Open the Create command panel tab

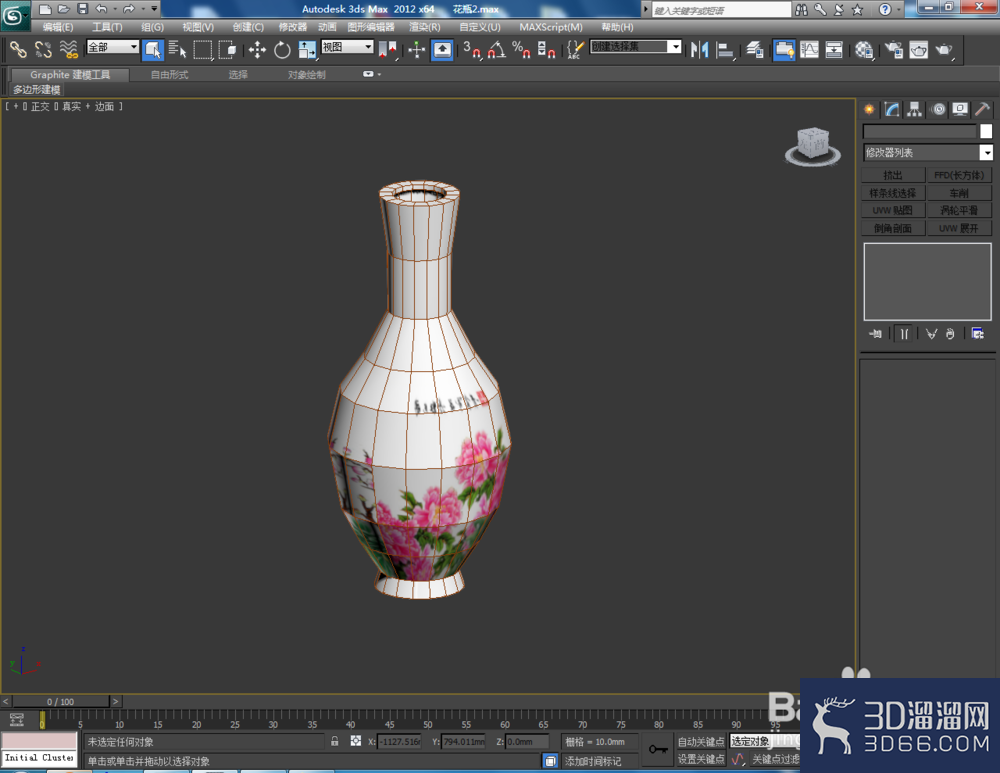point(869,109)
